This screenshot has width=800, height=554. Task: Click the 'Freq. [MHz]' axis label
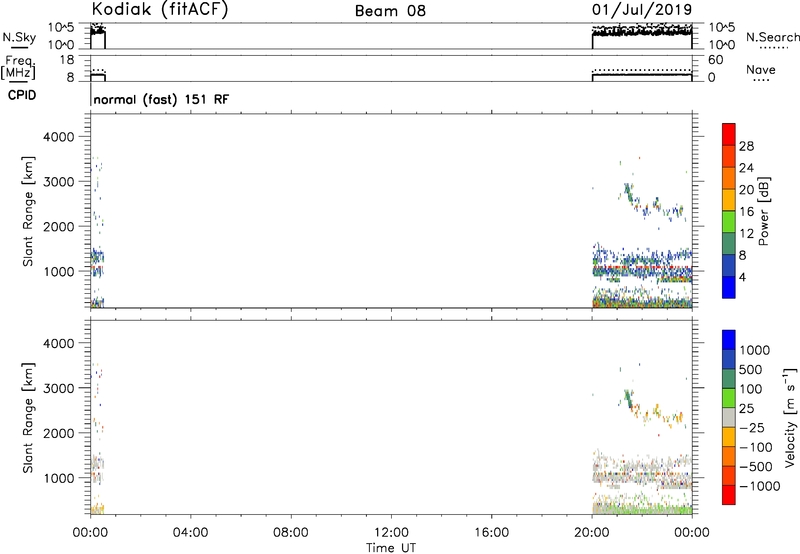coord(18,67)
